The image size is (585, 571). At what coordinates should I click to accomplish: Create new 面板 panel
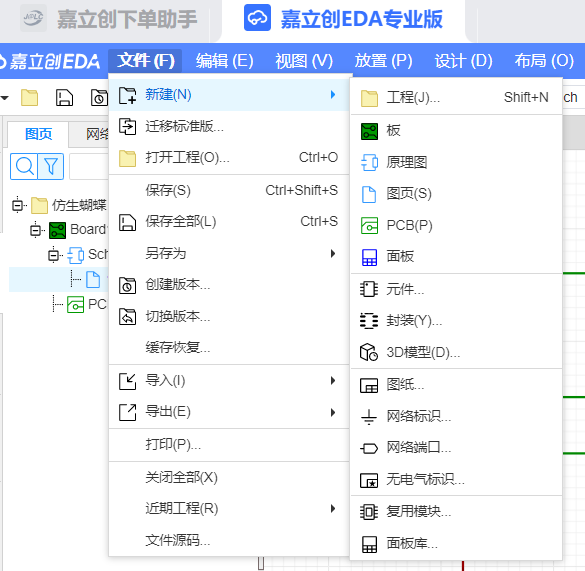coord(456,257)
